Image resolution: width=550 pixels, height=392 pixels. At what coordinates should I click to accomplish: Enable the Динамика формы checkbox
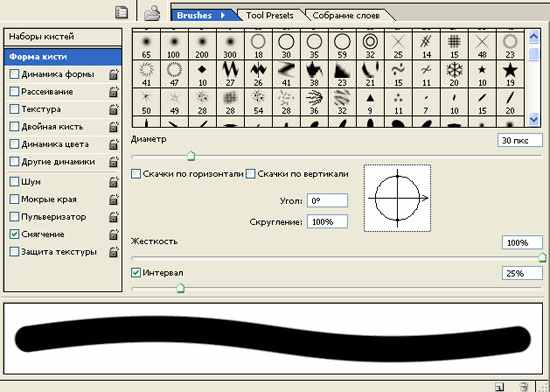14,74
